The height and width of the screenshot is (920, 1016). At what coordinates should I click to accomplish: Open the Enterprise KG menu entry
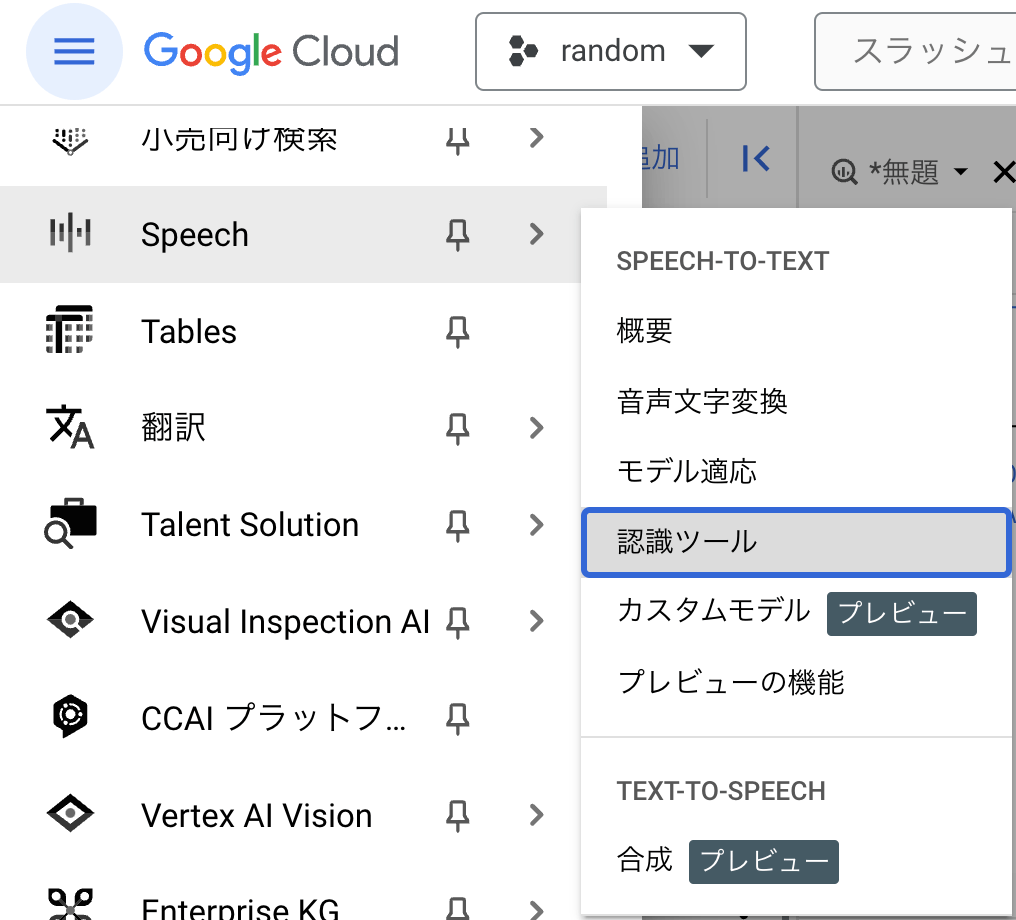pyautogui.click(x=240, y=908)
